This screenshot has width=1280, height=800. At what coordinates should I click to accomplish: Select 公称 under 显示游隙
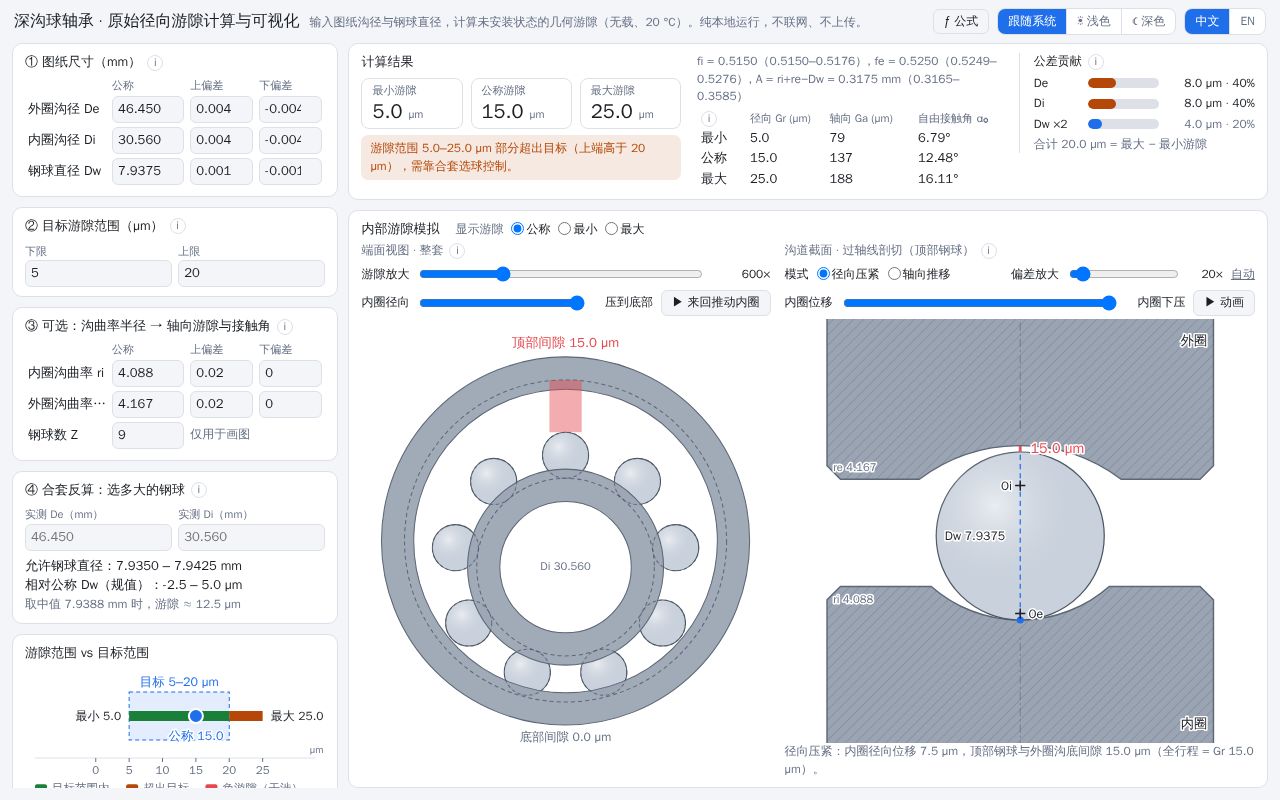tap(531, 229)
